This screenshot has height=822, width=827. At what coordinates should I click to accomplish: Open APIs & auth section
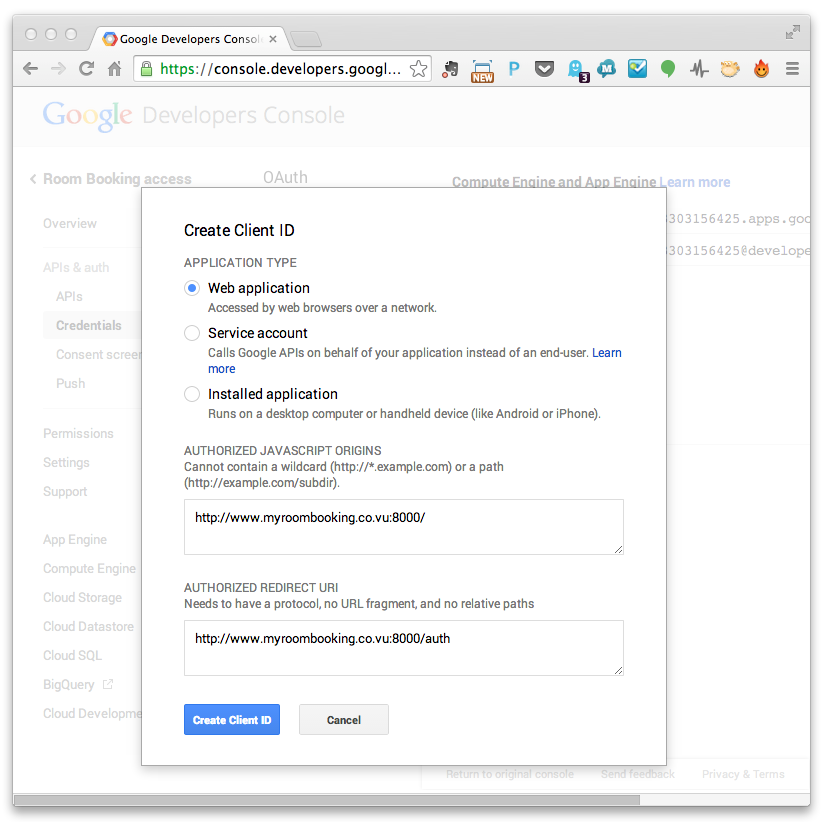click(76, 267)
